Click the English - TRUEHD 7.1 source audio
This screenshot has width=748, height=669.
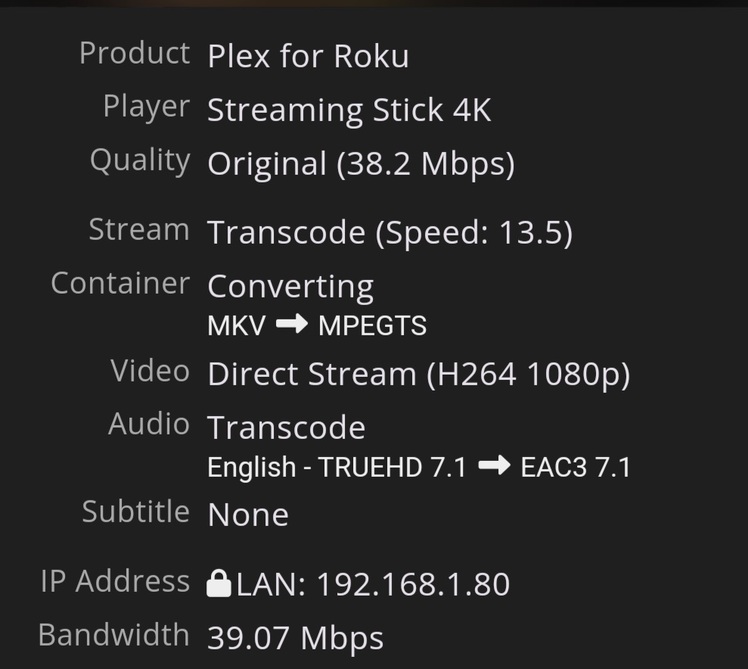337,467
